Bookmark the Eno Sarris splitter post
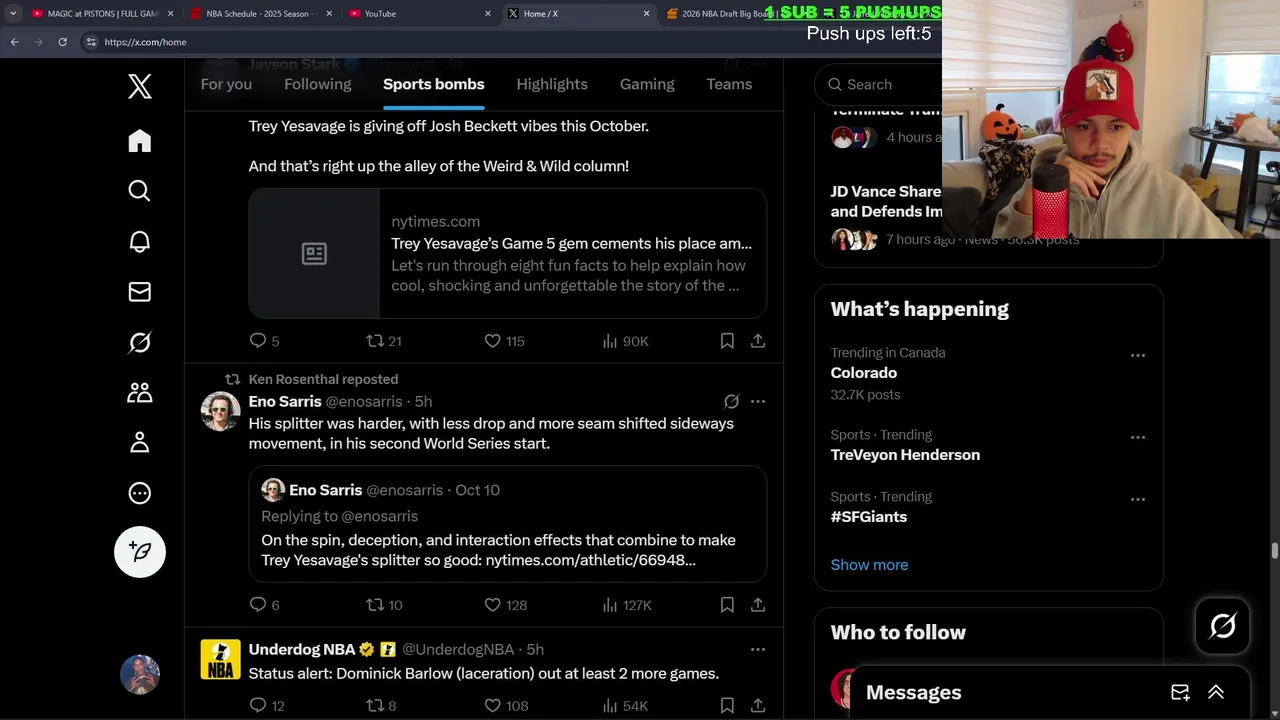The width and height of the screenshot is (1280, 720). pos(727,605)
